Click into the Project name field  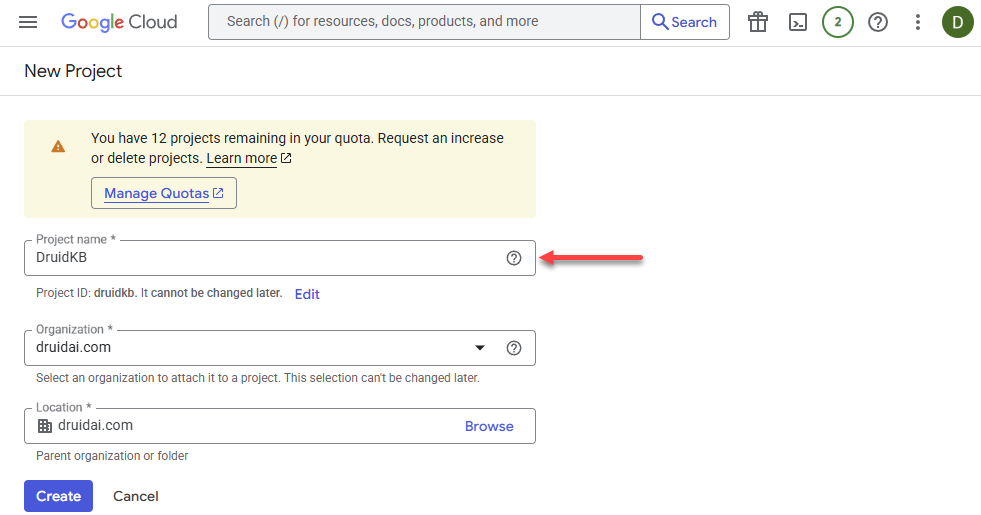[x=280, y=258]
